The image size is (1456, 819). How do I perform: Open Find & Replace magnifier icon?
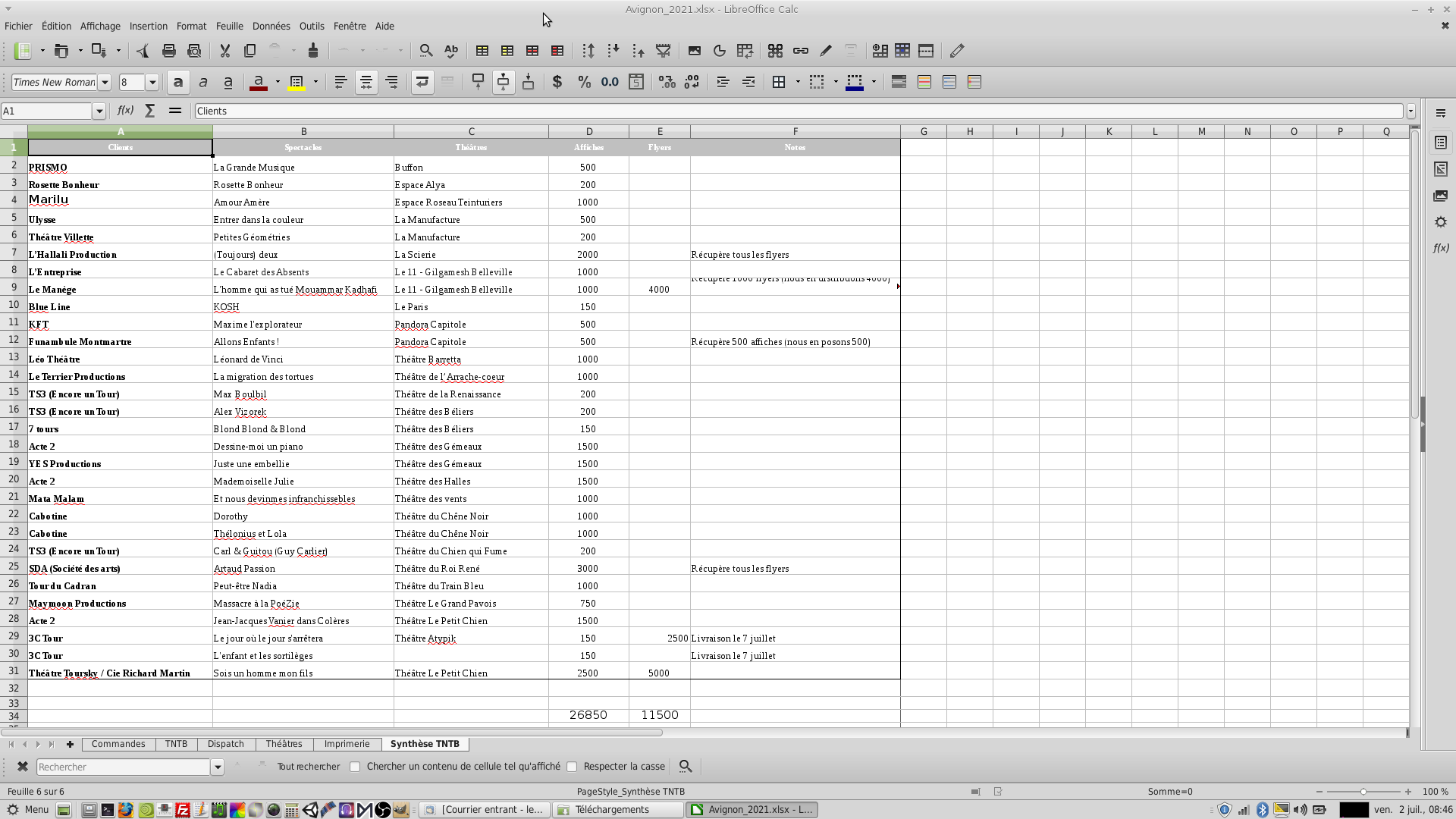click(x=426, y=51)
